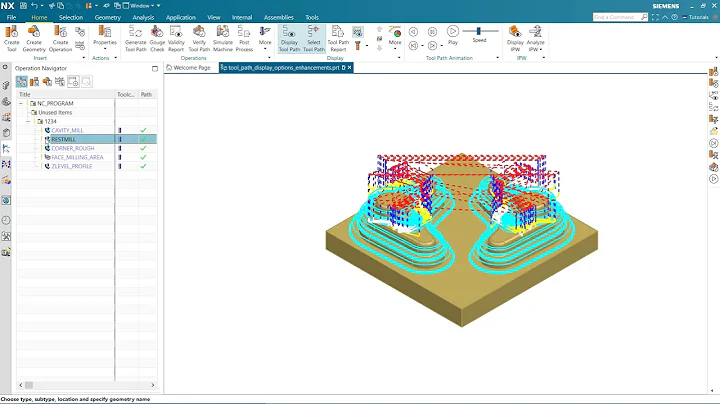Click the Save icon in title bar

23,6
